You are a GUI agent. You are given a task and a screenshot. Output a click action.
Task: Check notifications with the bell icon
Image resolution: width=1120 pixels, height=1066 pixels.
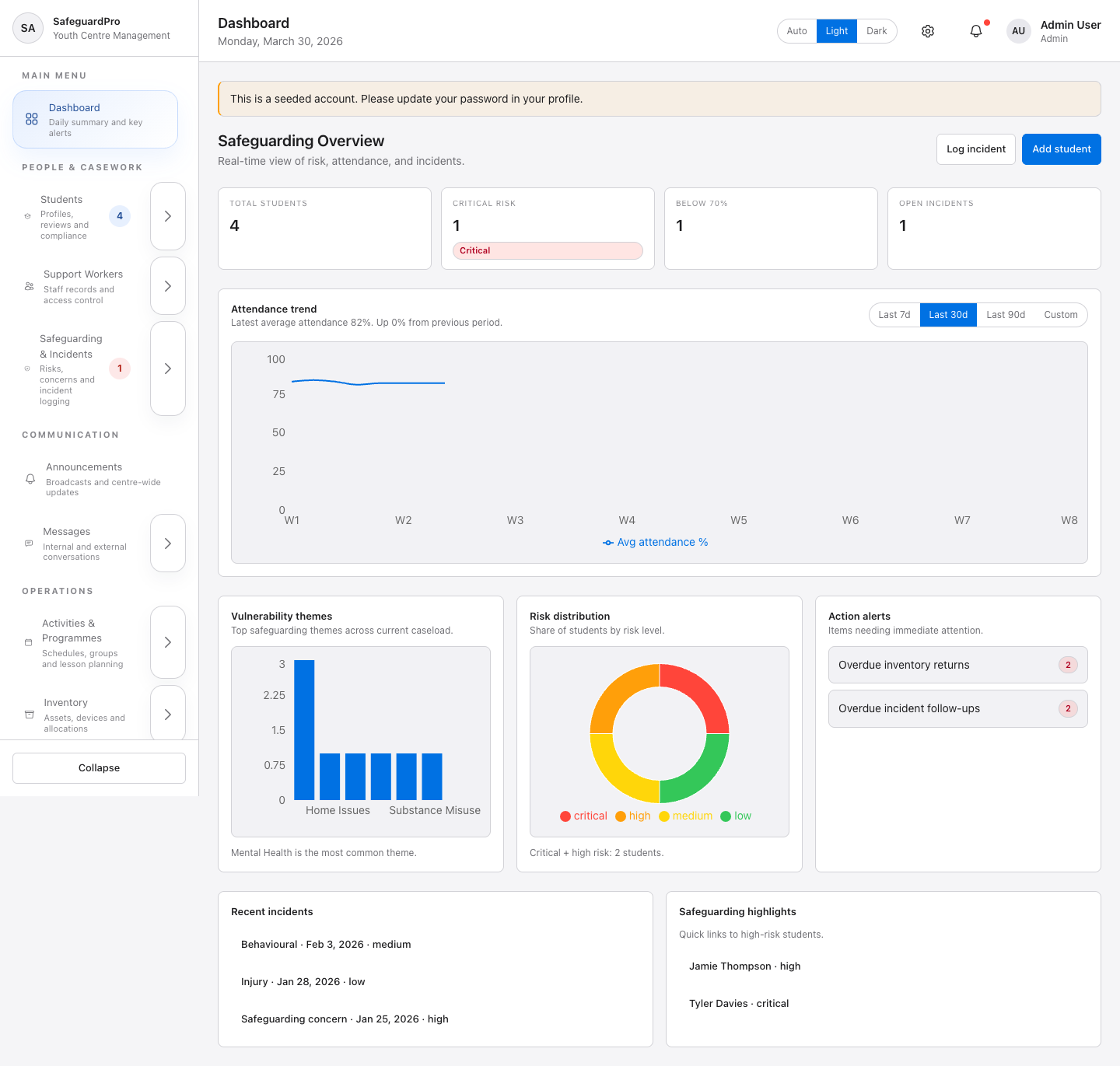coord(976,30)
